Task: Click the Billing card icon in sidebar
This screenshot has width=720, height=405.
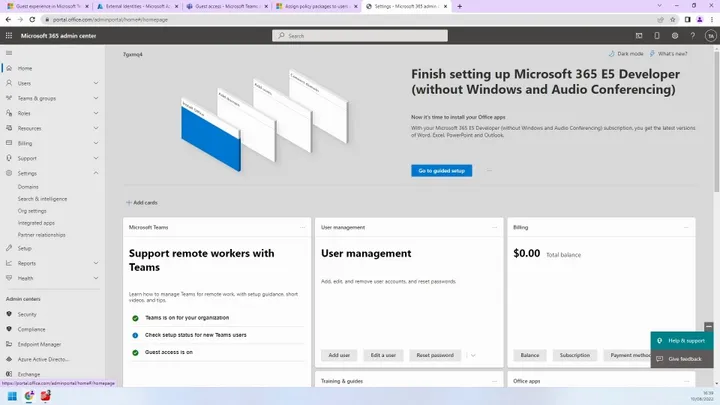Action: pos(9,143)
